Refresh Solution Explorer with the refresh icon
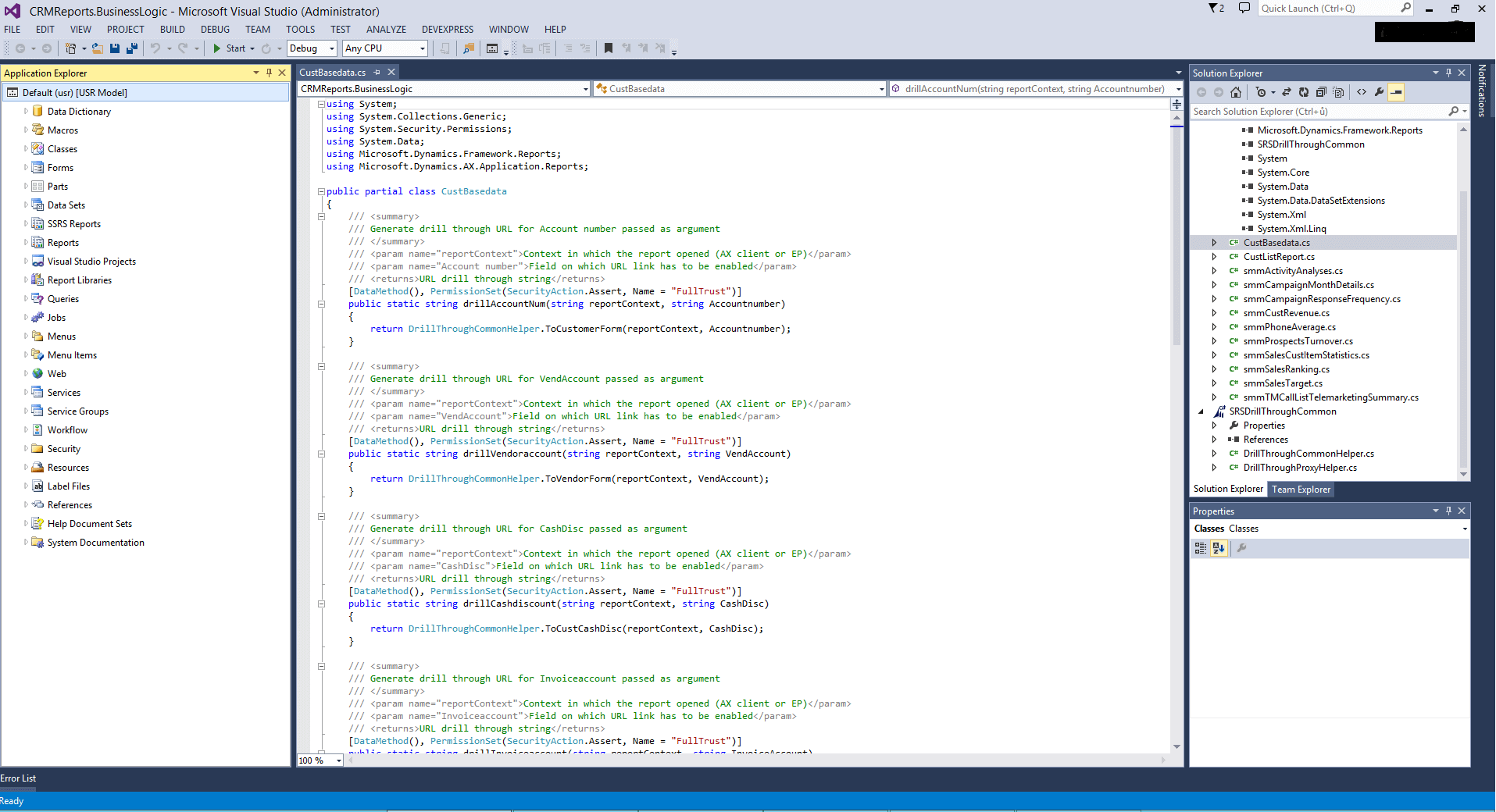The image size is (1496, 812). [x=1304, y=92]
